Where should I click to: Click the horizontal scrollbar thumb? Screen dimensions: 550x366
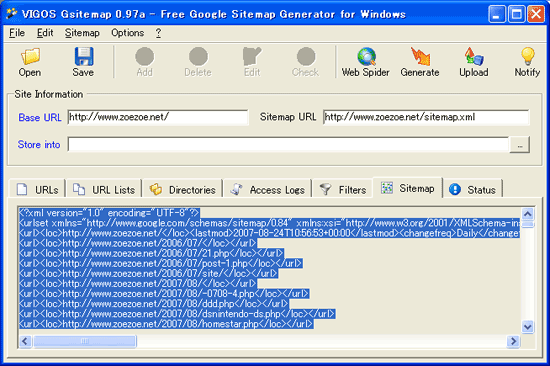point(85,341)
